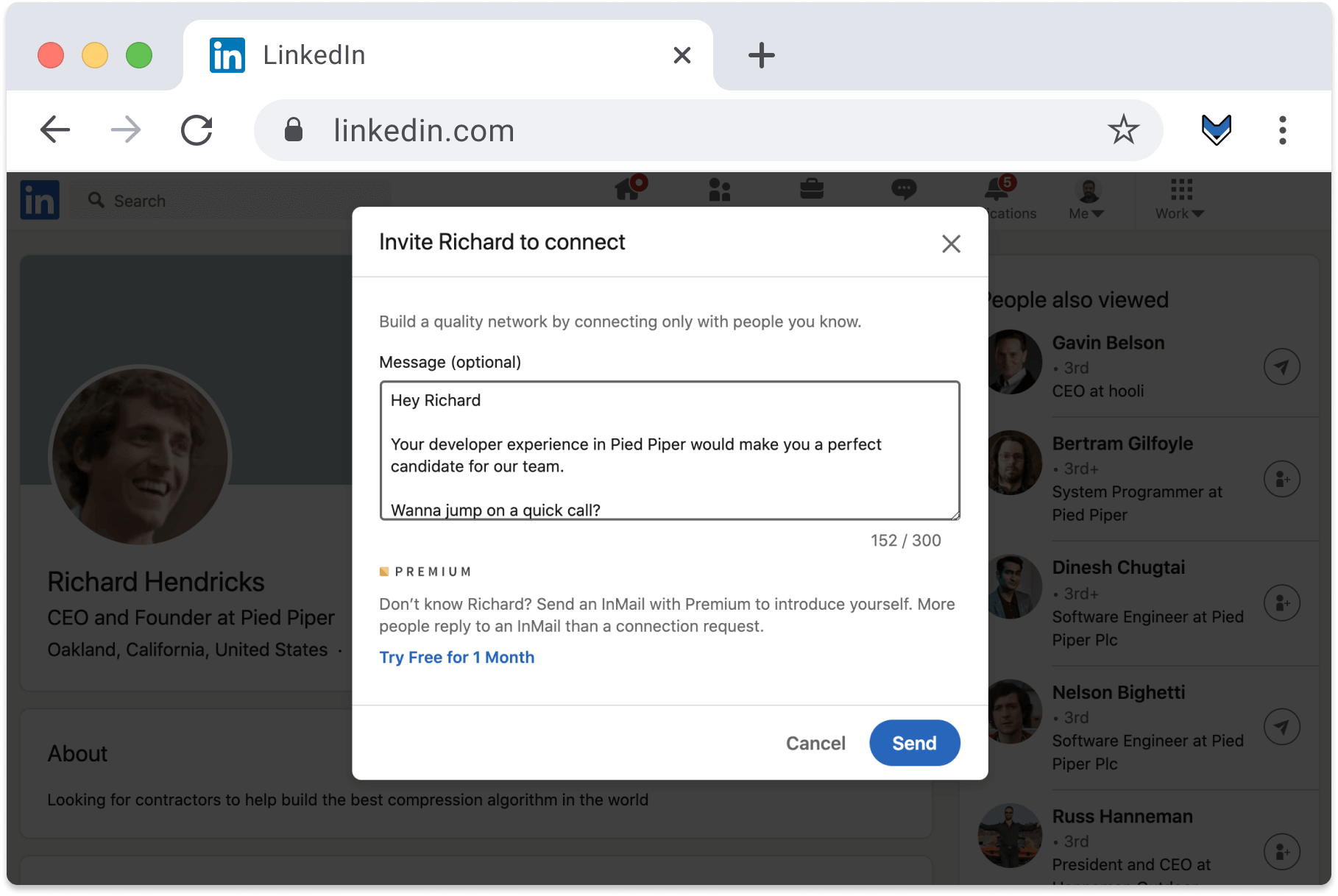Click Dinesh Chugtai's avatar thumbnail
This screenshot has height=896, width=1338.
[1014, 586]
